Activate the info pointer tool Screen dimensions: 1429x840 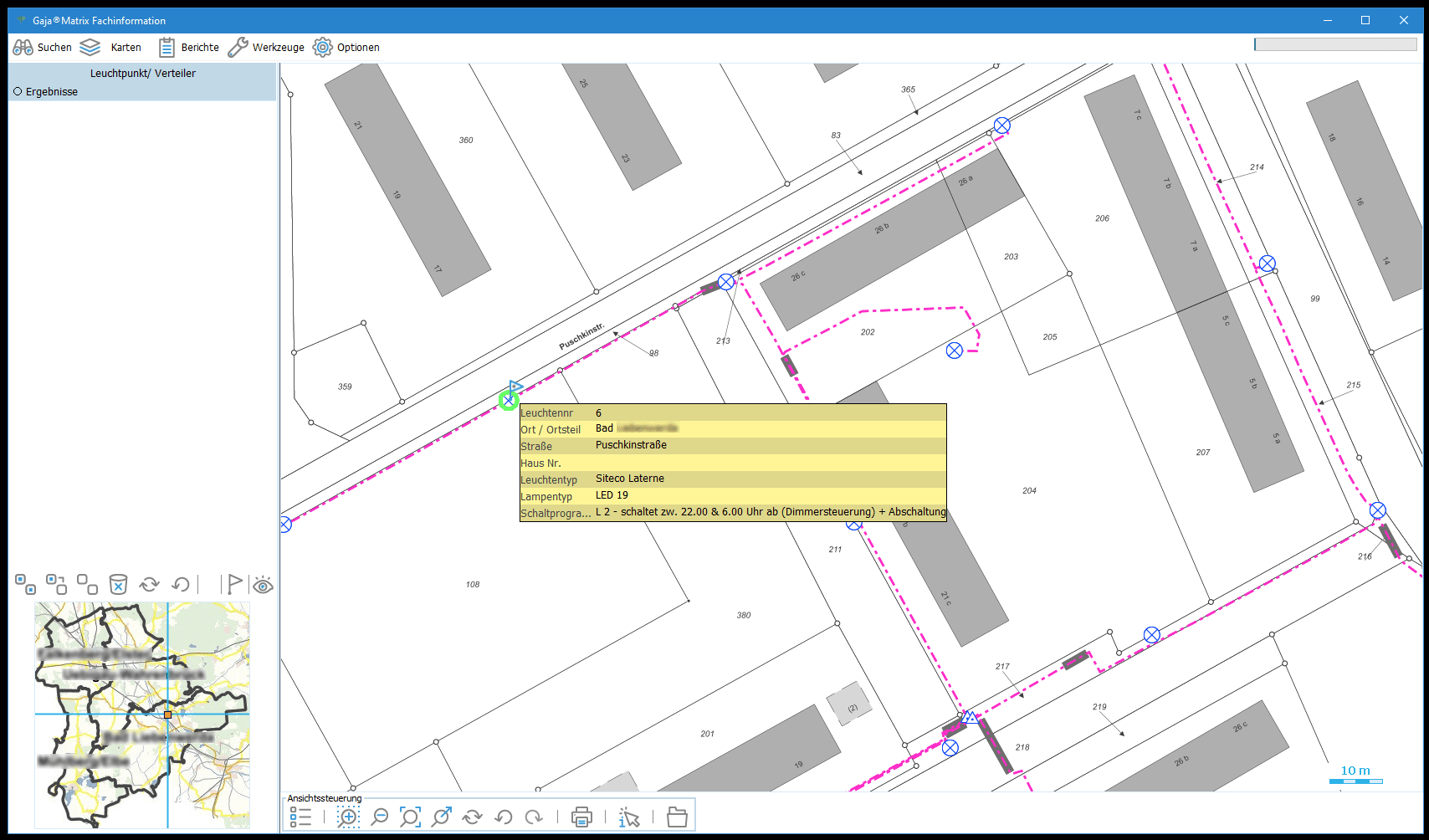coord(629,817)
